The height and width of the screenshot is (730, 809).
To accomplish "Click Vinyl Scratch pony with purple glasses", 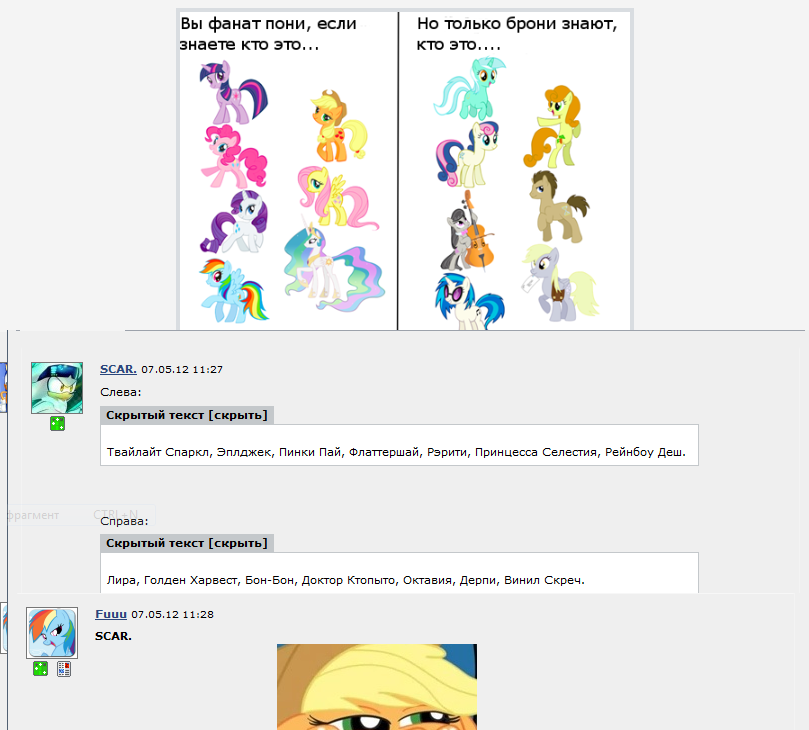I will click(x=469, y=302).
